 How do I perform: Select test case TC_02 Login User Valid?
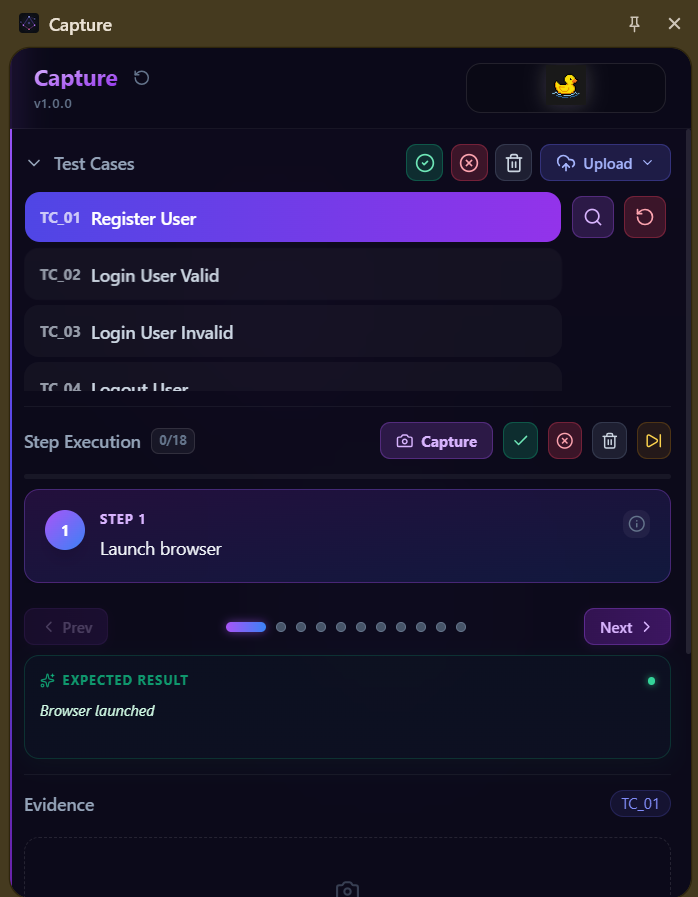click(293, 275)
